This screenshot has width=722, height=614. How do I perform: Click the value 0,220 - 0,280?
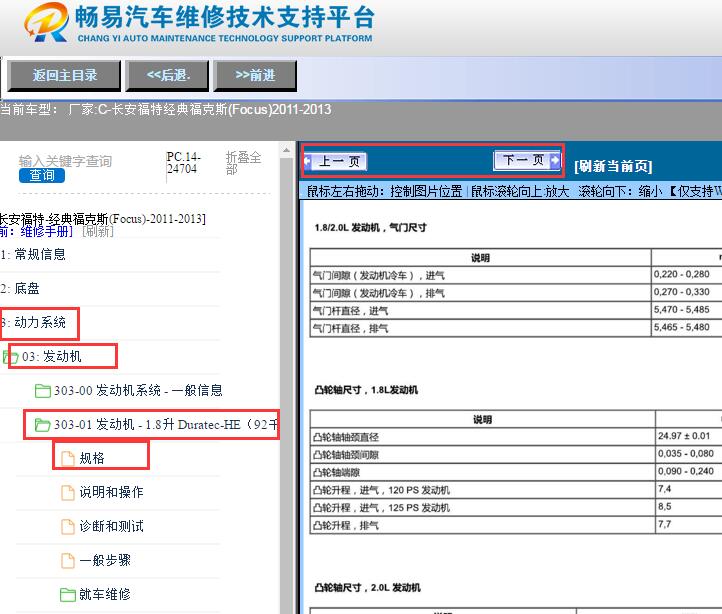tap(681, 274)
